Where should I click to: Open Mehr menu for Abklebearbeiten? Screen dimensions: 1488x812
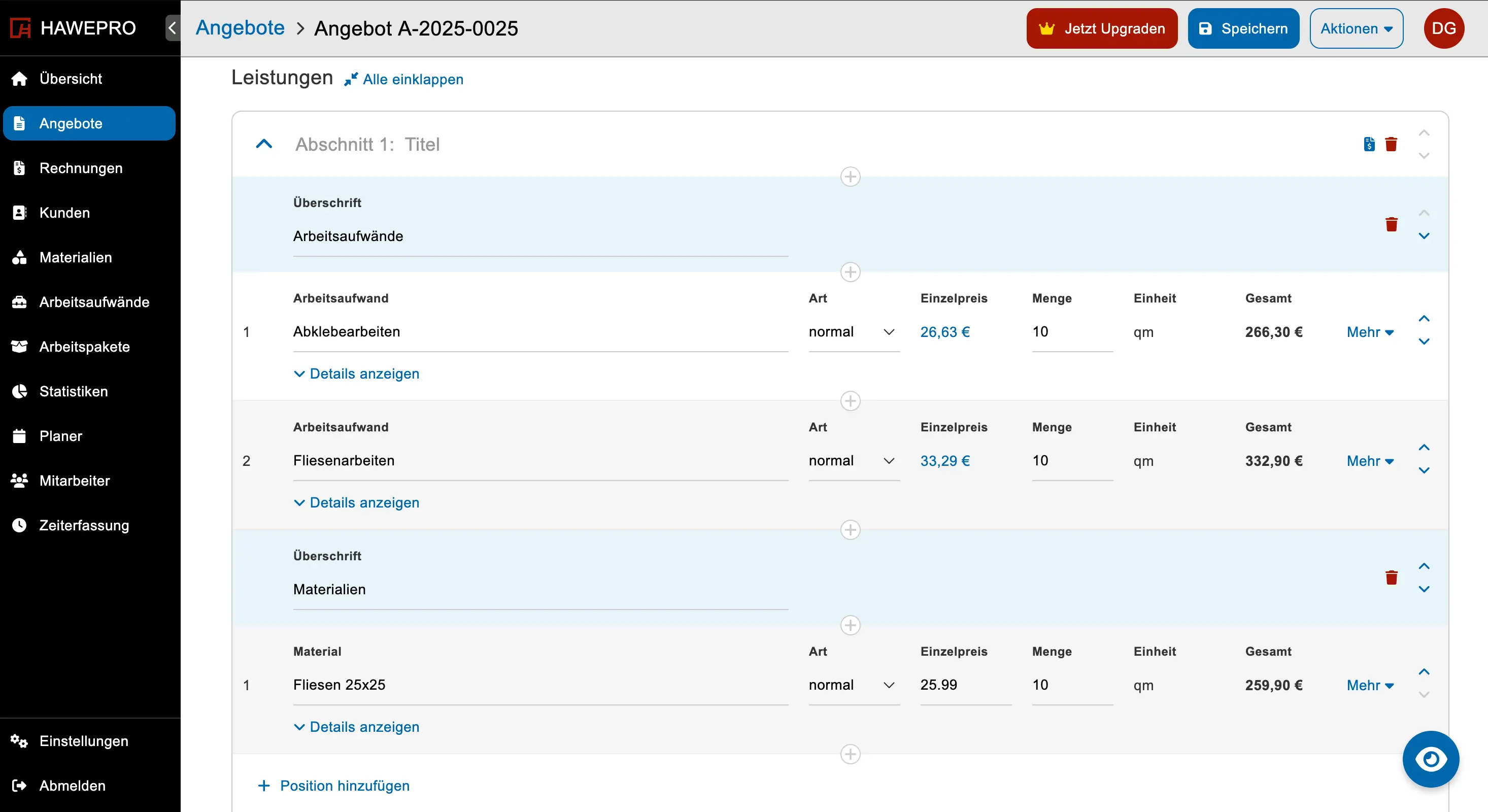(x=1370, y=332)
